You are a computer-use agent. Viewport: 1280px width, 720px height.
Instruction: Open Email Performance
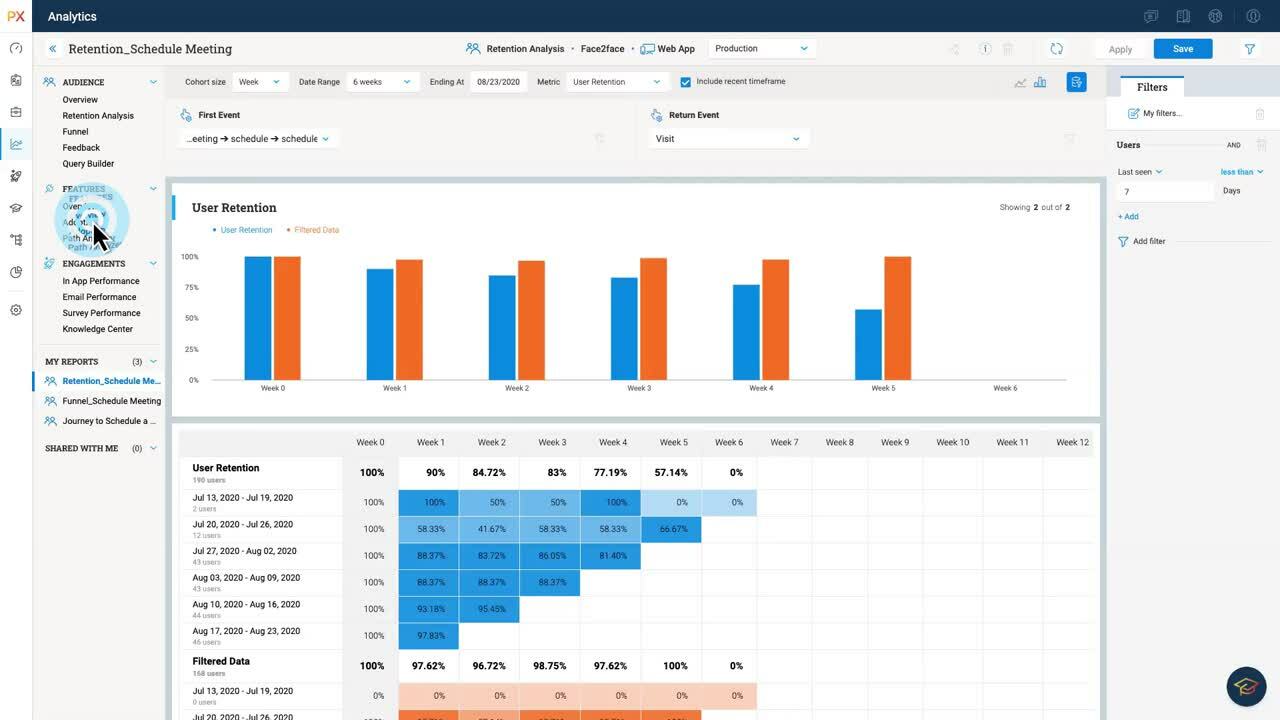click(x=99, y=297)
